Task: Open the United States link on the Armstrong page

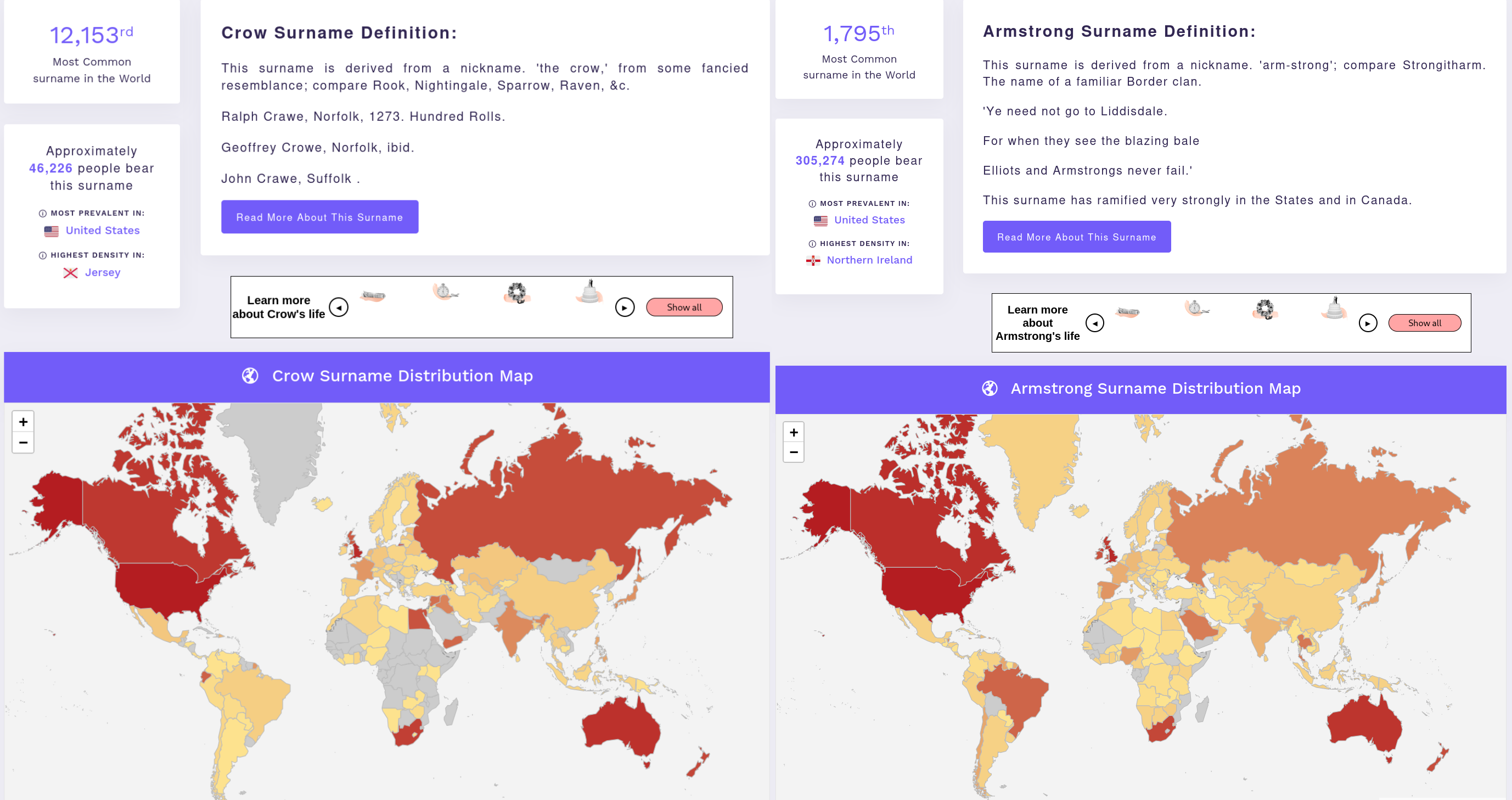Action: pos(869,220)
